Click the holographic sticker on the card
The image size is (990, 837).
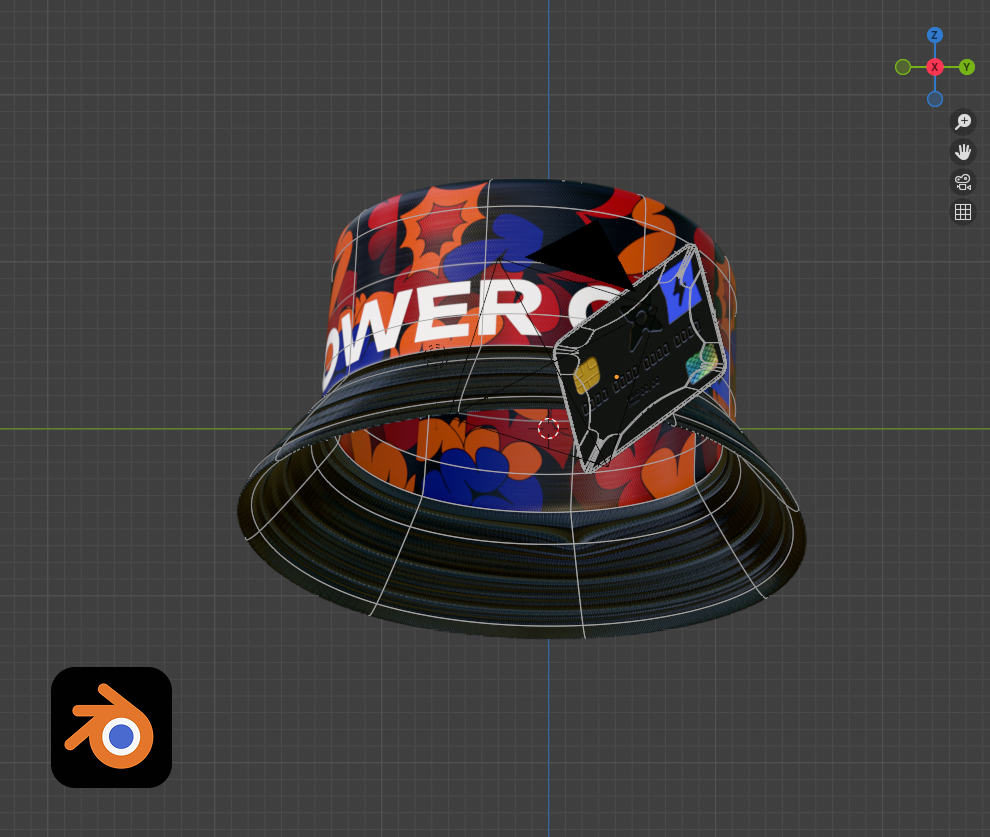tap(703, 364)
